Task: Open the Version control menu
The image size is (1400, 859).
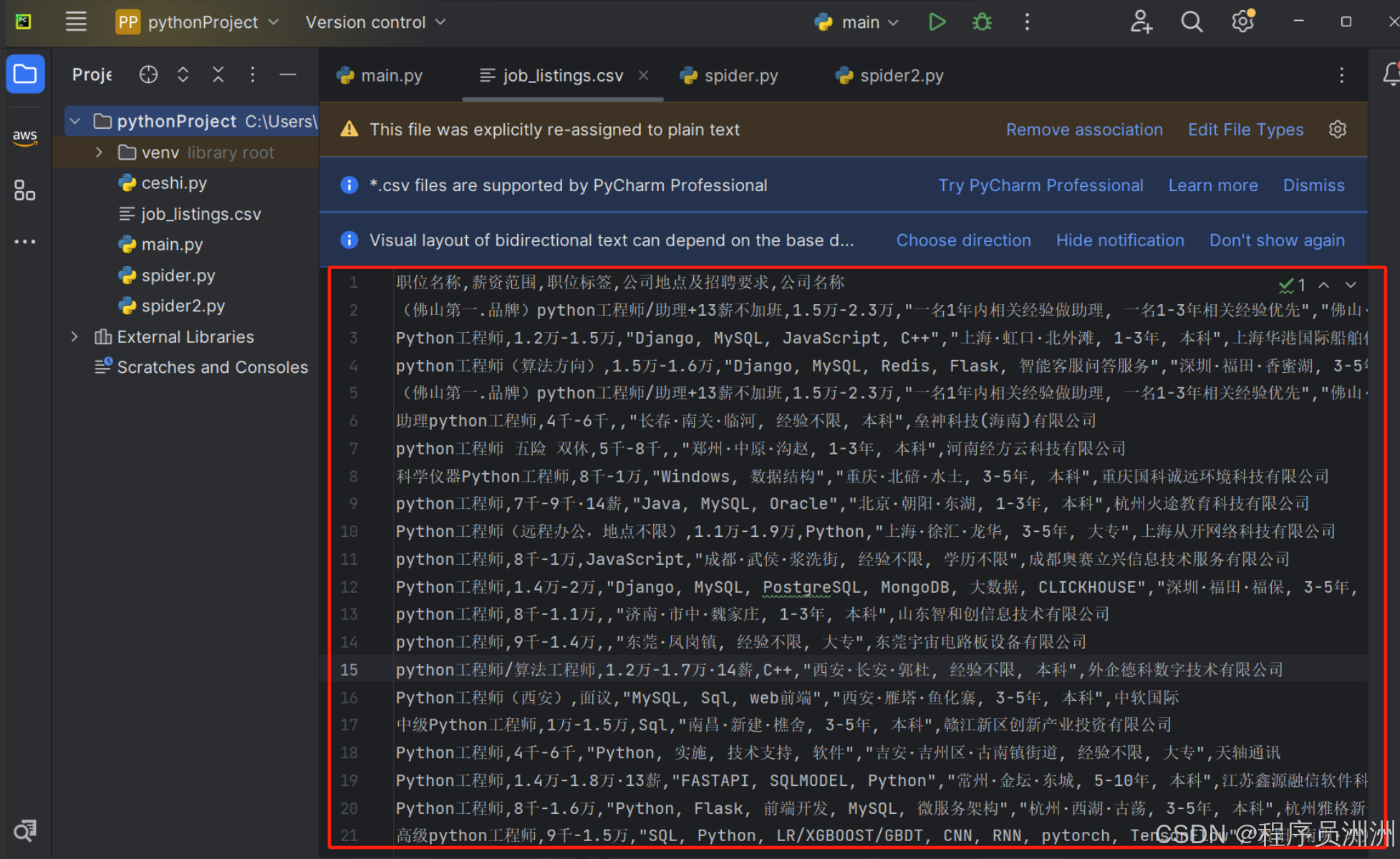Action: (x=375, y=22)
